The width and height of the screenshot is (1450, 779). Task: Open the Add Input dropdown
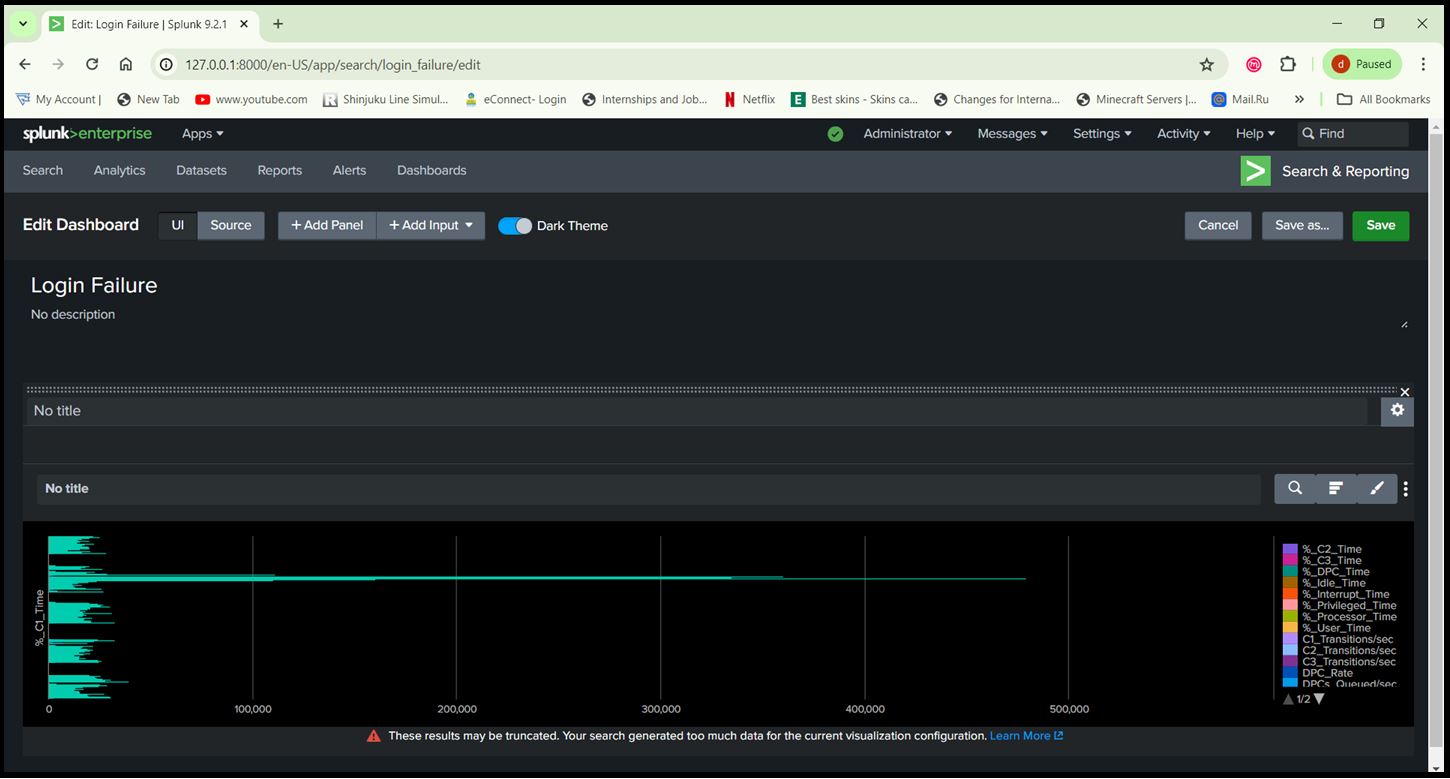(x=430, y=225)
